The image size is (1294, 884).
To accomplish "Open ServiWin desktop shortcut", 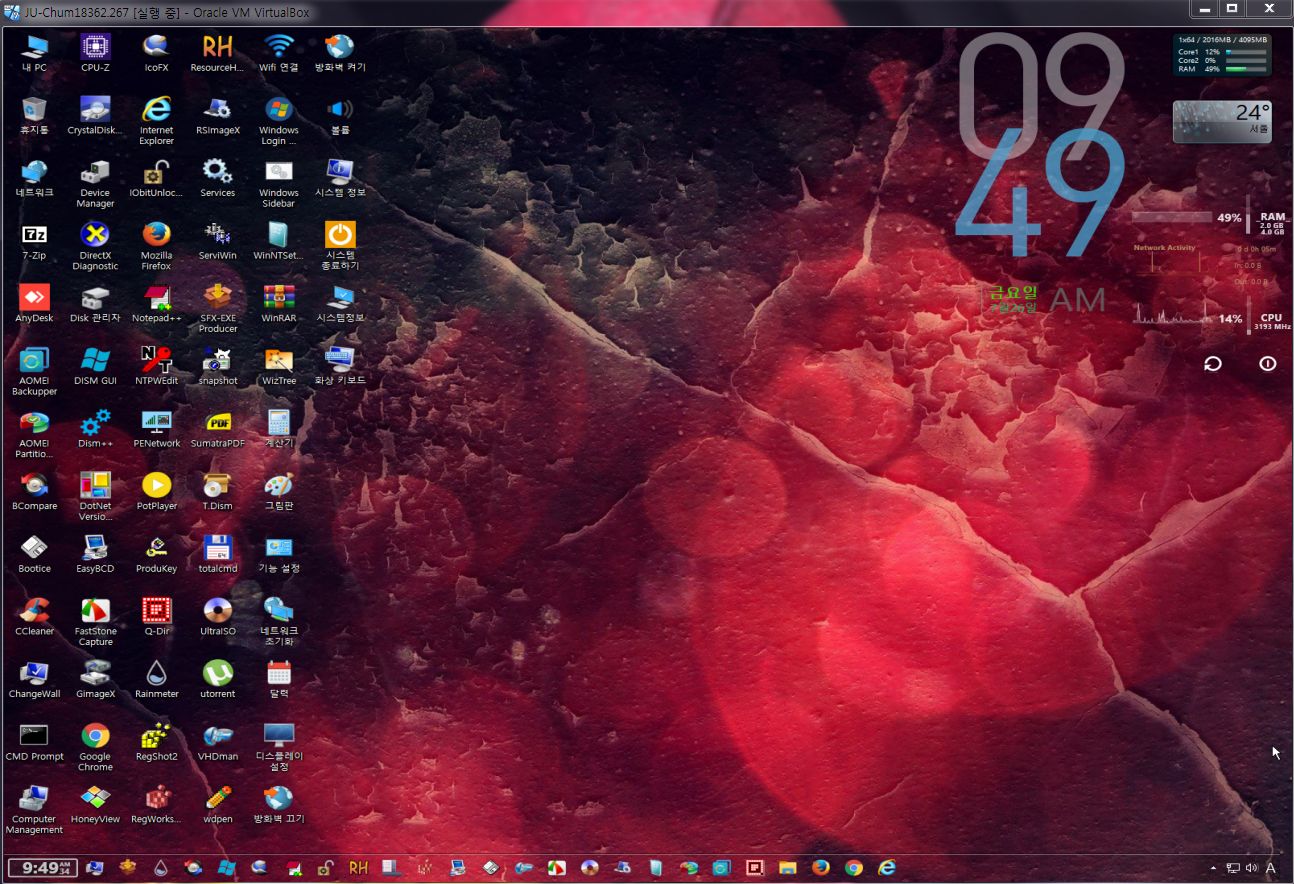I will coord(217,241).
